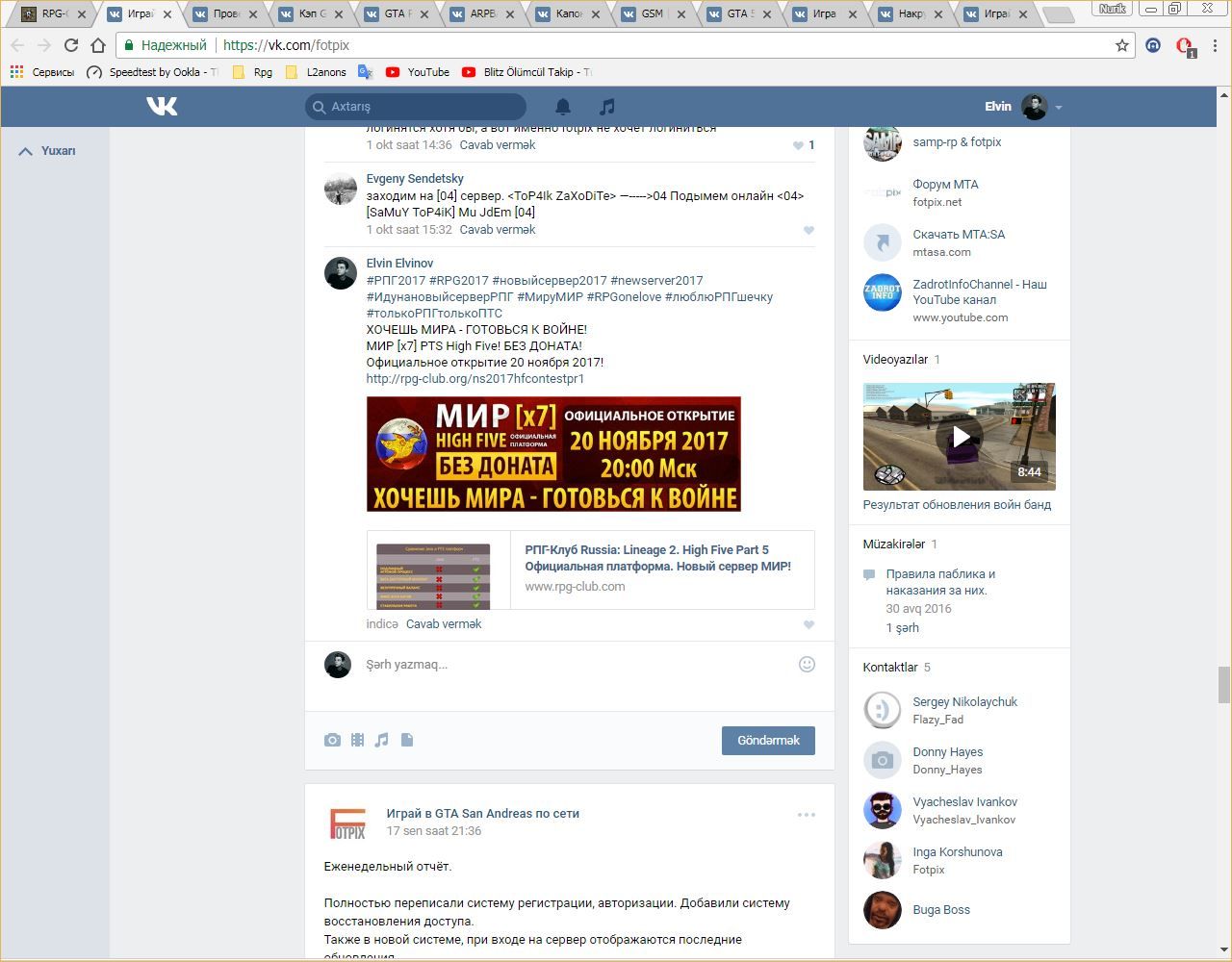Image resolution: width=1232 pixels, height=962 pixels.
Task: Open the #РПГ2017 hashtag
Action: (396, 281)
